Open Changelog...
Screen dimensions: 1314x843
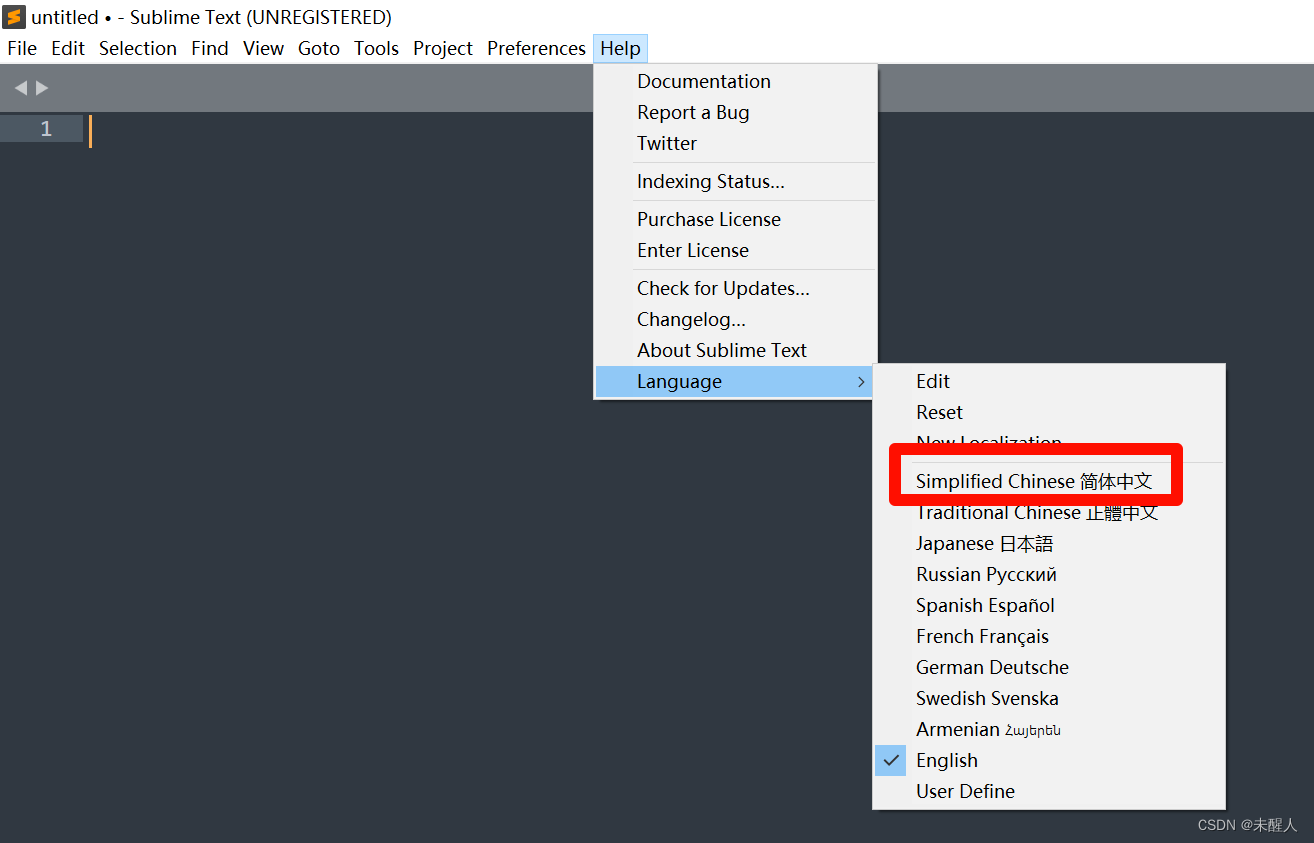[x=736, y=319]
